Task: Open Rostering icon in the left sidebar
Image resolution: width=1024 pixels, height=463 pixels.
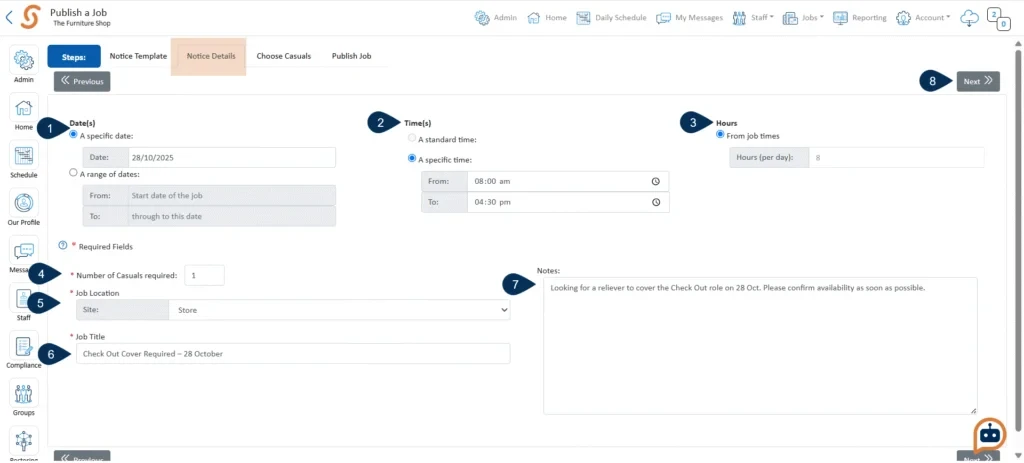Action: tap(24, 444)
